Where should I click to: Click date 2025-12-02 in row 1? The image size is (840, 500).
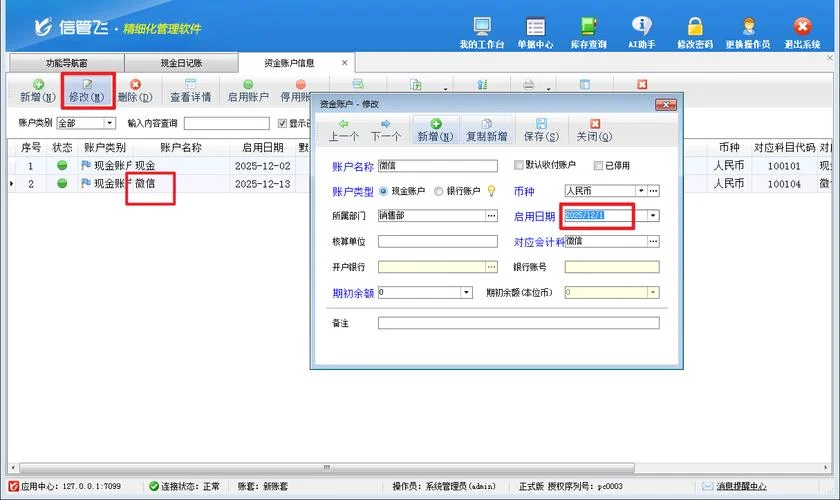262,166
